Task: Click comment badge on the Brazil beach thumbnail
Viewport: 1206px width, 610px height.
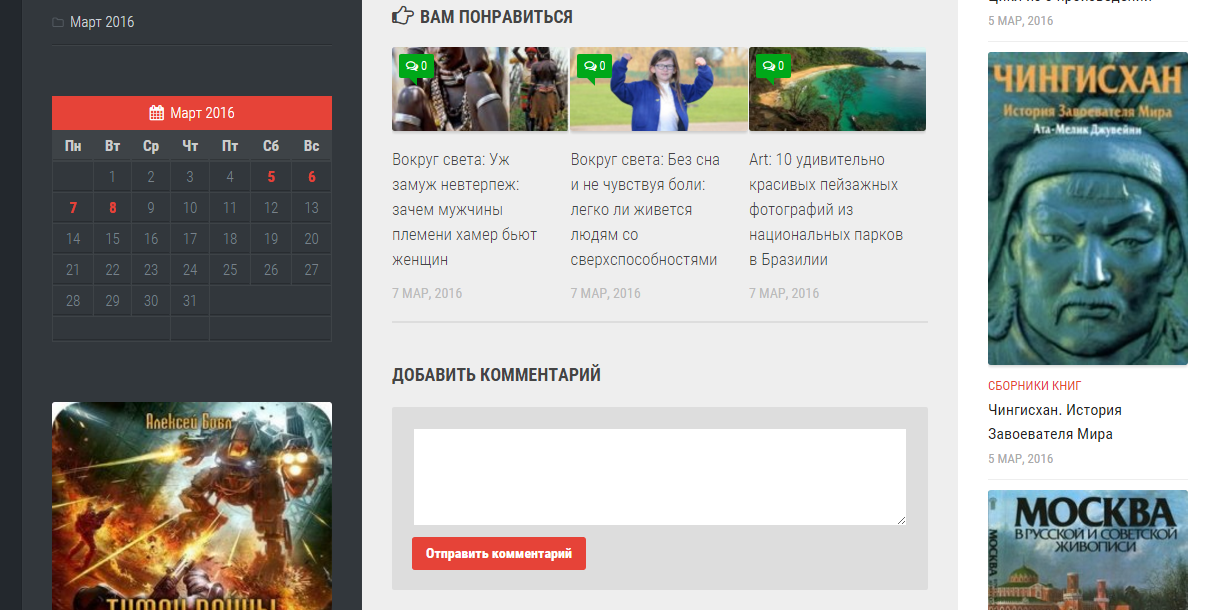Action: tap(772, 66)
